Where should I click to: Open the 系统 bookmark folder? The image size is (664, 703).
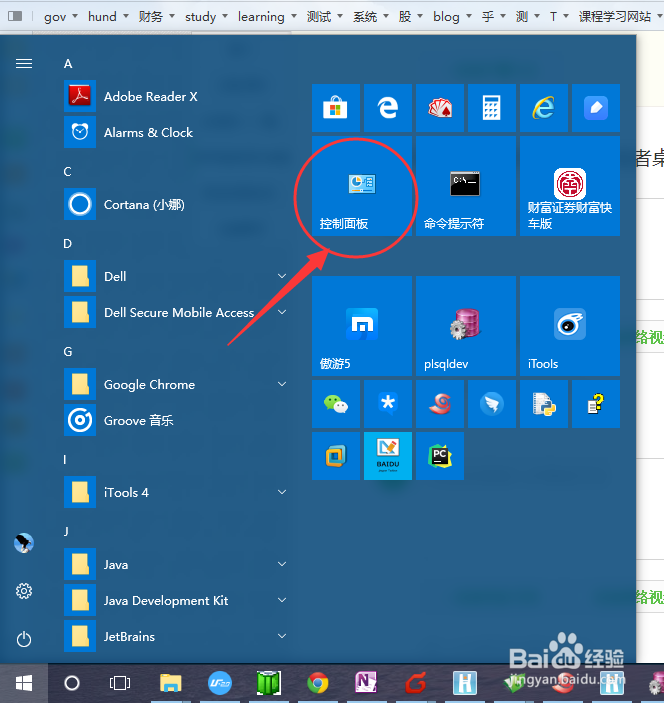coord(370,17)
